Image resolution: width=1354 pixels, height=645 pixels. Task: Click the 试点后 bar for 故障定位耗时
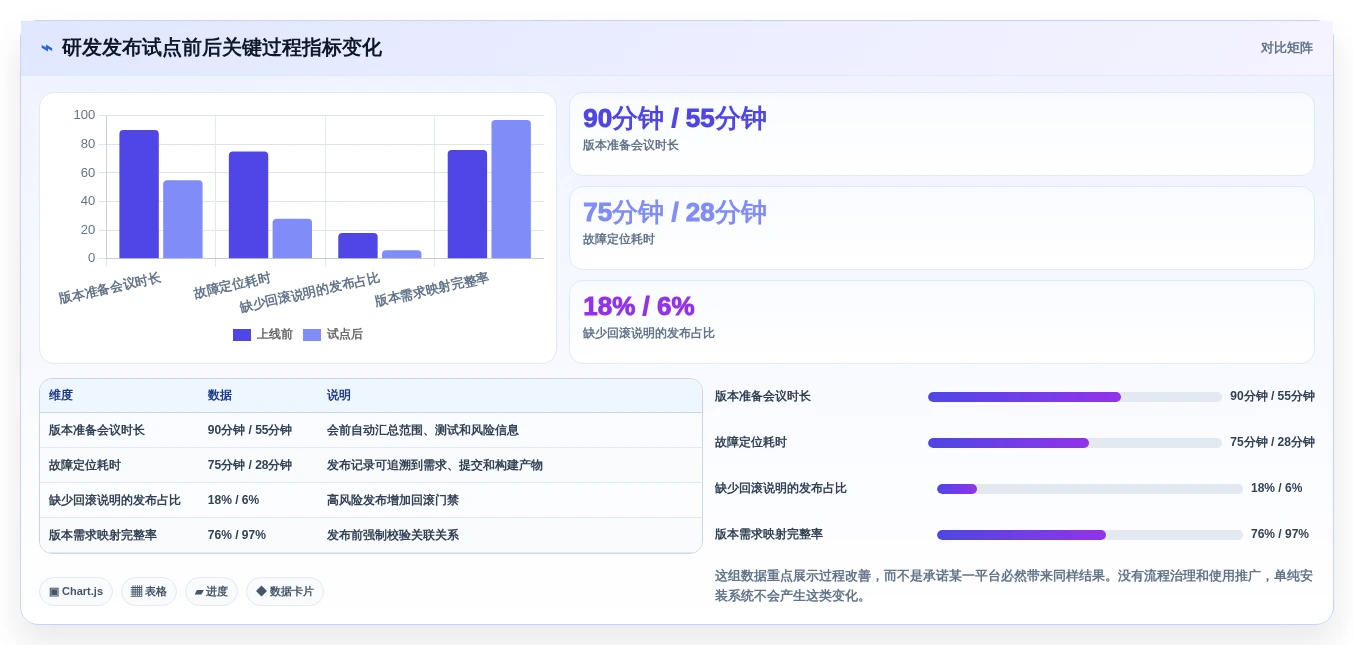292,239
